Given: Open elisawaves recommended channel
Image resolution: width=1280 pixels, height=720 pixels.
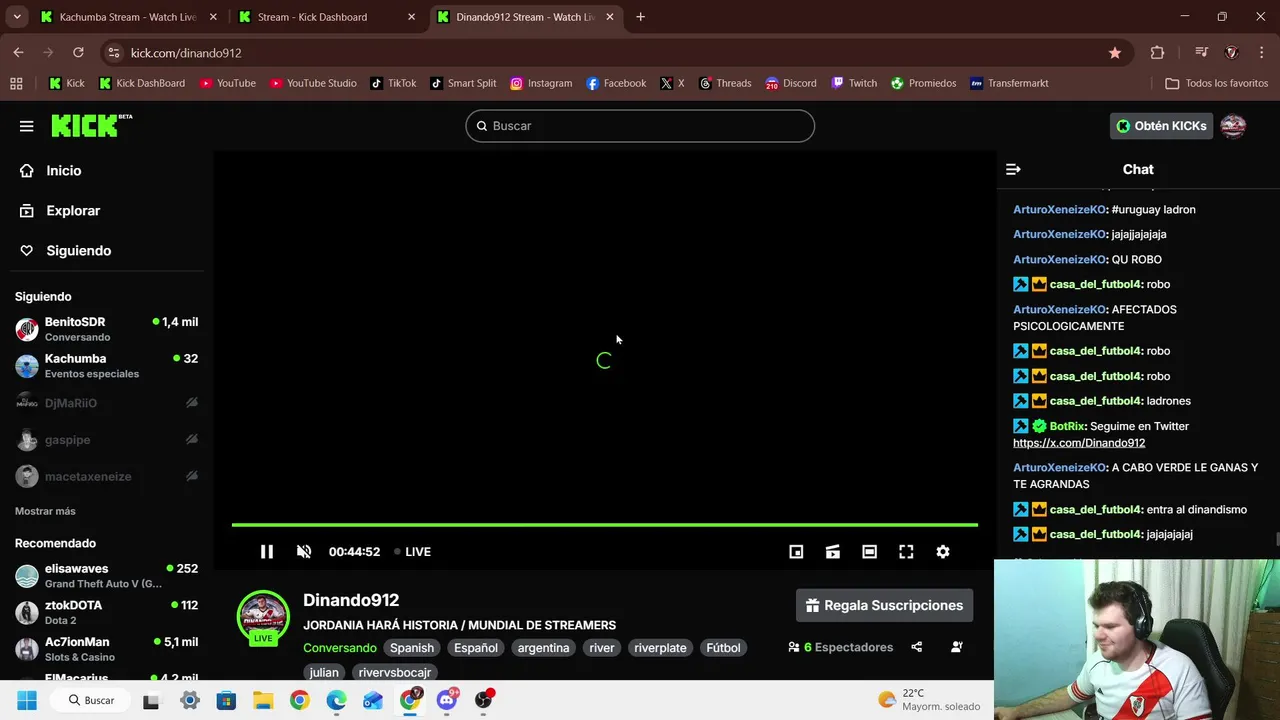Looking at the screenshot, I should (107, 576).
